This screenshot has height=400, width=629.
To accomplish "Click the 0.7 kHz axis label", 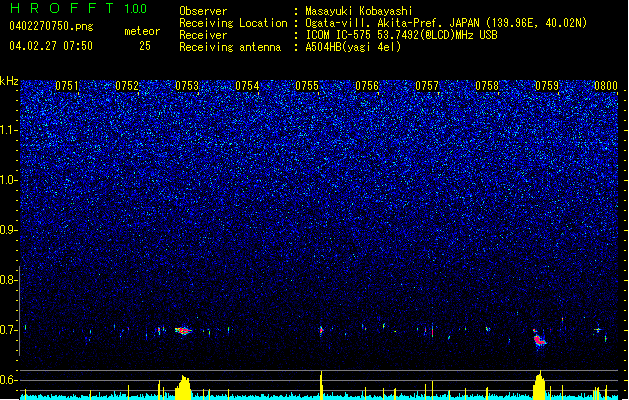I will (9, 330).
